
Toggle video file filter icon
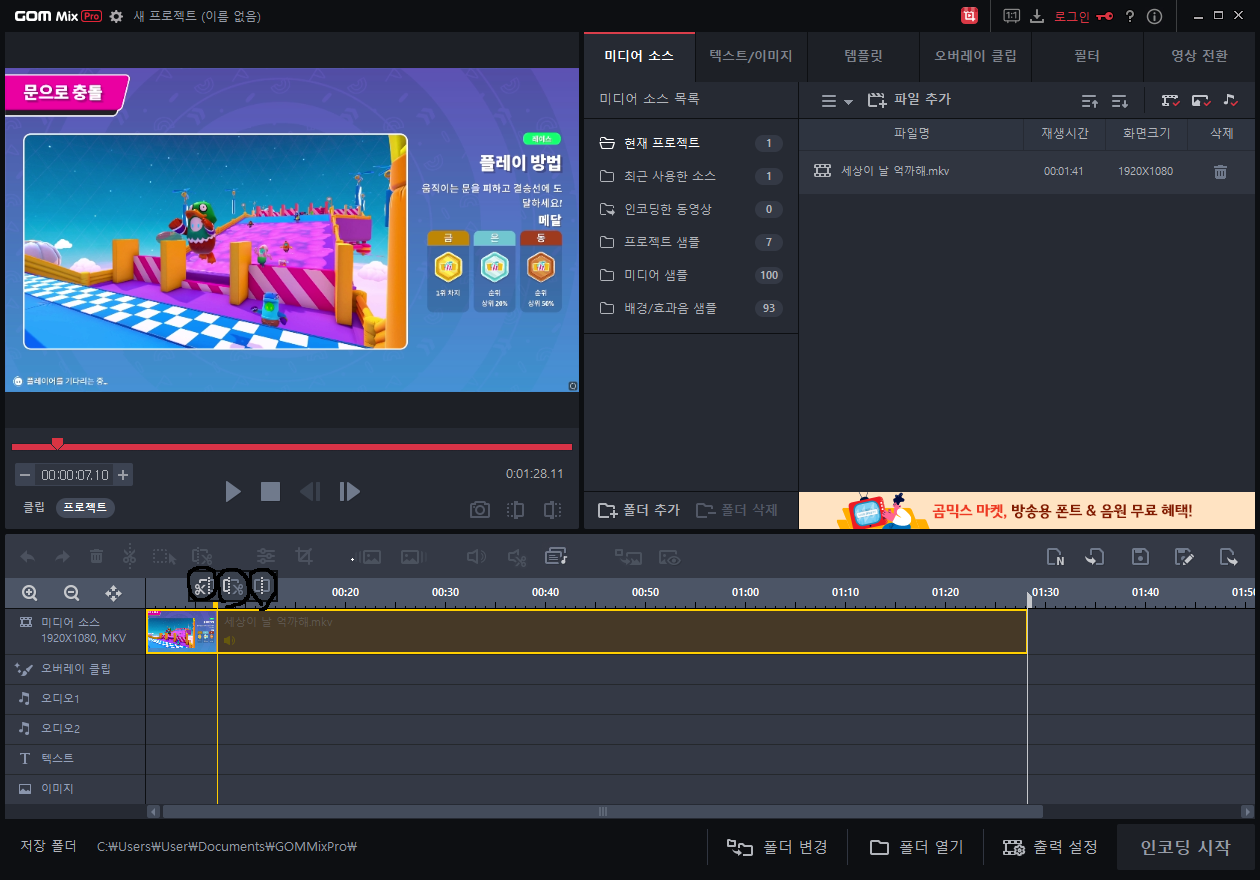[x=1170, y=101]
